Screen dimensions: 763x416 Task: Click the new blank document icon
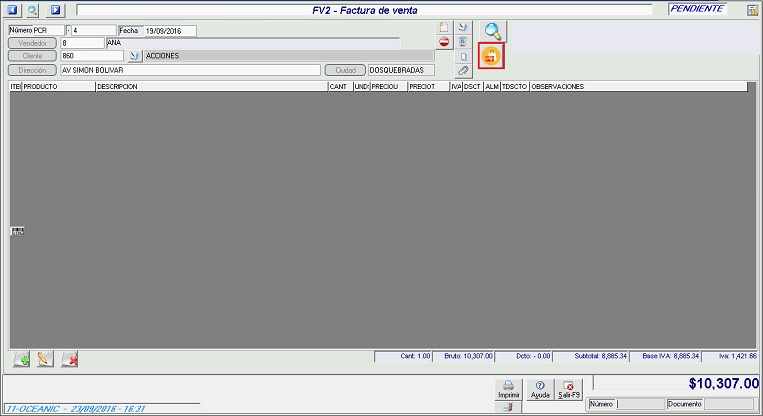tap(444, 27)
